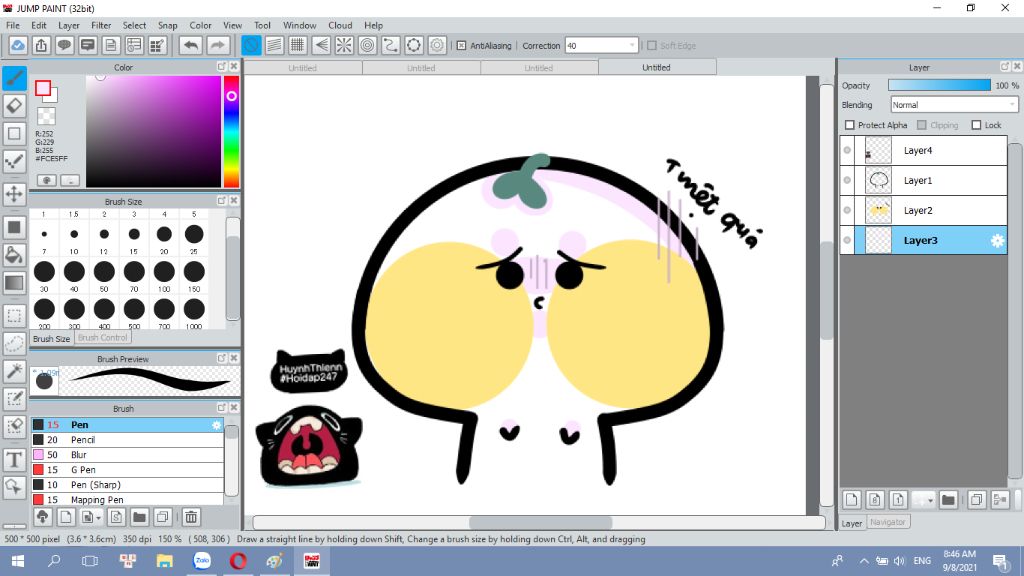Open Layer3 settings gear
The width and height of the screenshot is (1024, 576).
click(x=997, y=240)
